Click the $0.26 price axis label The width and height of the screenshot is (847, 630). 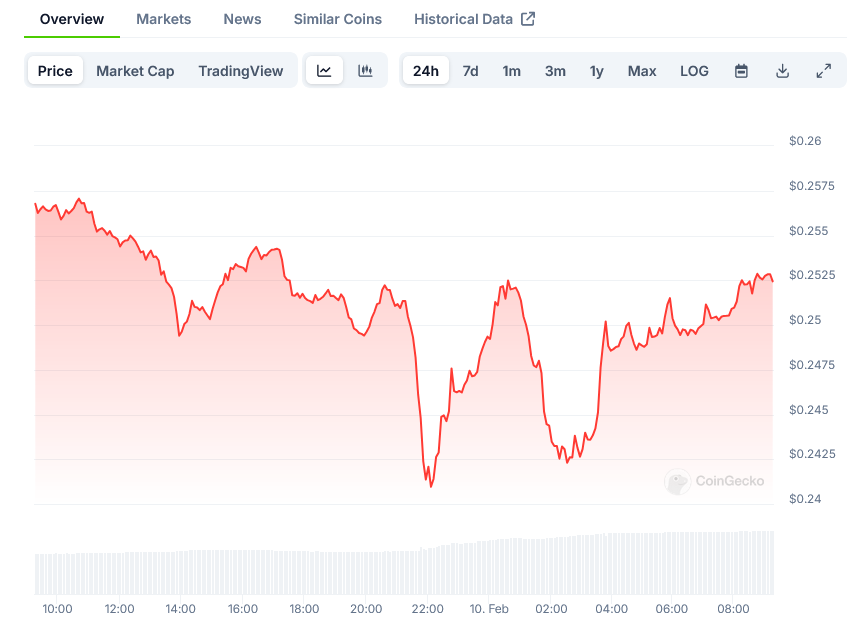805,141
